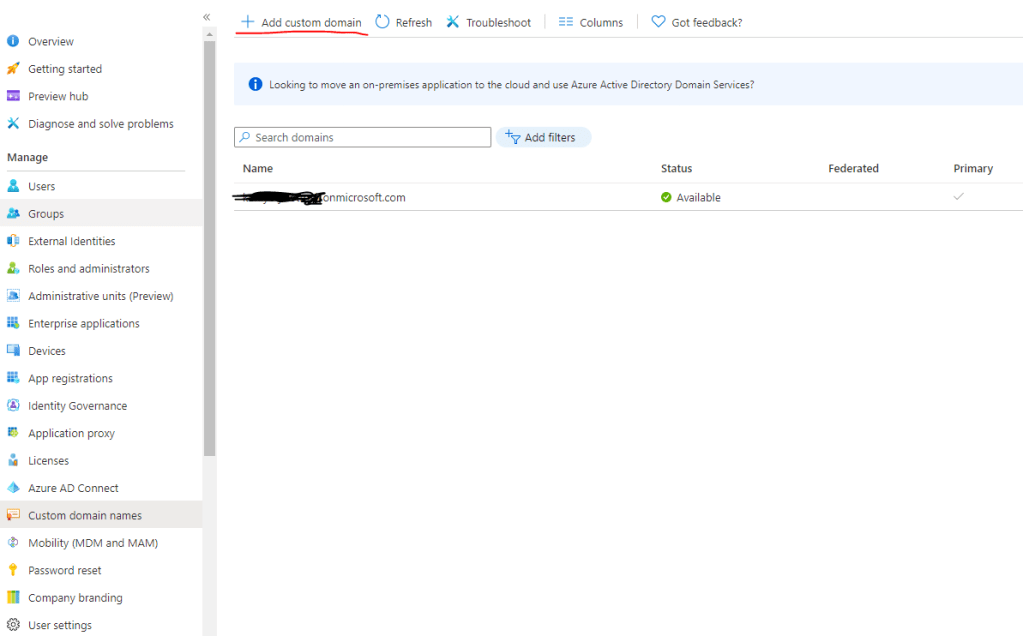The width and height of the screenshot is (1023, 636).
Task: Open the onmicrosoft.com domain entry
Action: click(364, 197)
